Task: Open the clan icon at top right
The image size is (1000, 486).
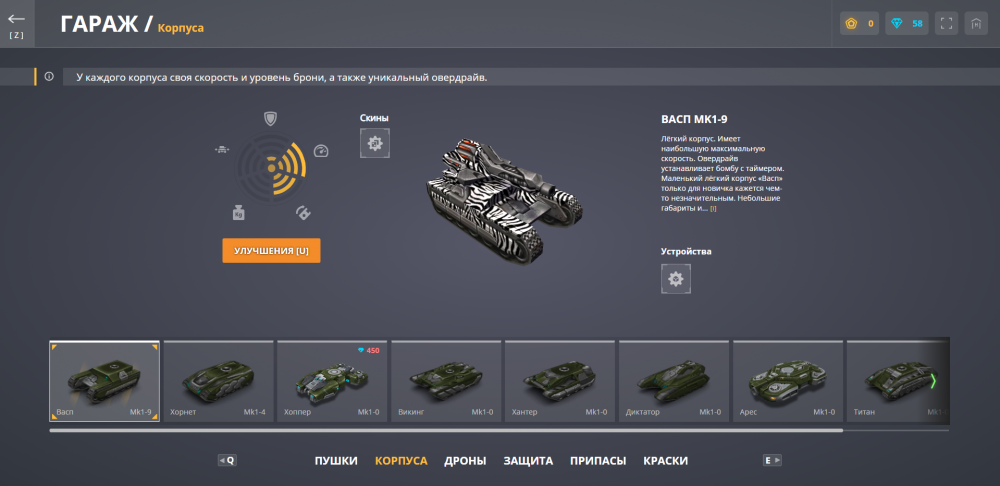Action: coord(976,24)
